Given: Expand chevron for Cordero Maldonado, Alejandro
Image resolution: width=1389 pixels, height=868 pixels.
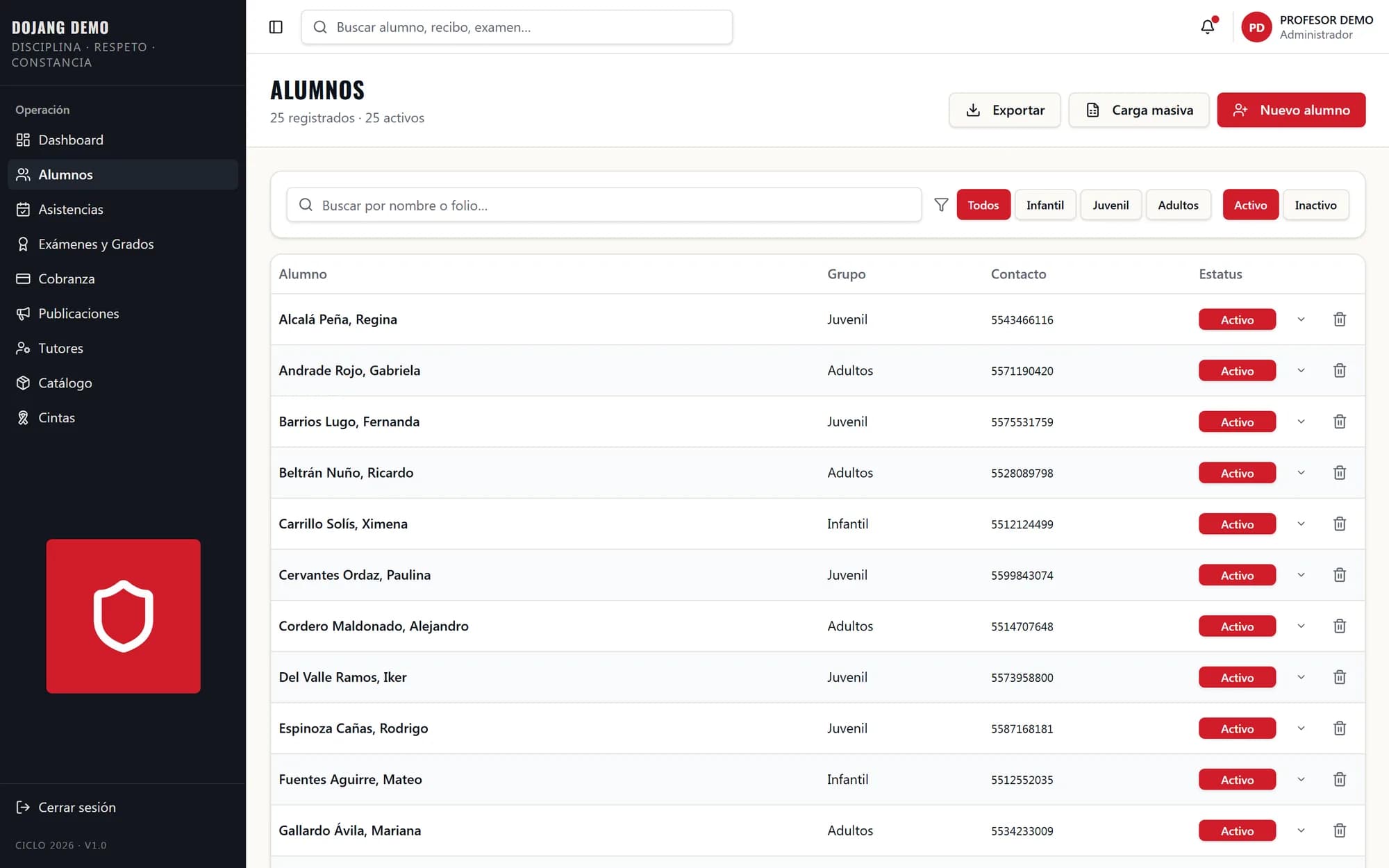Looking at the screenshot, I should (1301, 626).
